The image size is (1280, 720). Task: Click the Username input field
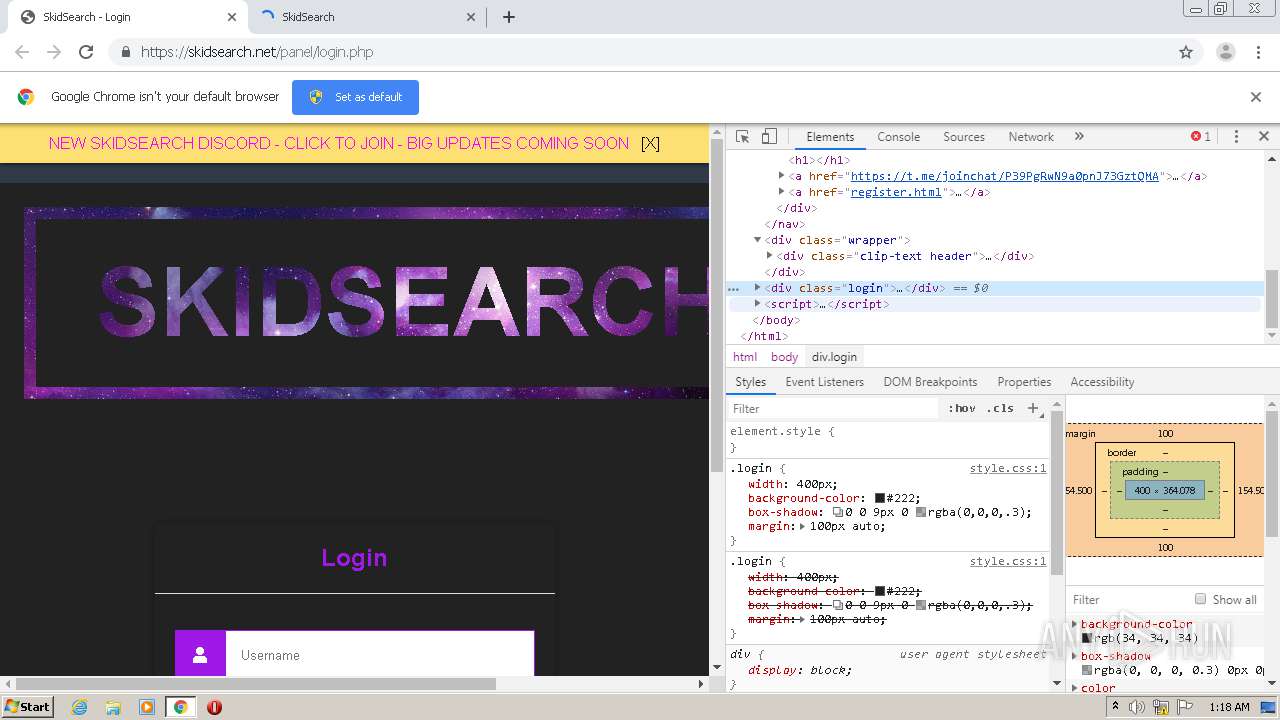(380, 655)
